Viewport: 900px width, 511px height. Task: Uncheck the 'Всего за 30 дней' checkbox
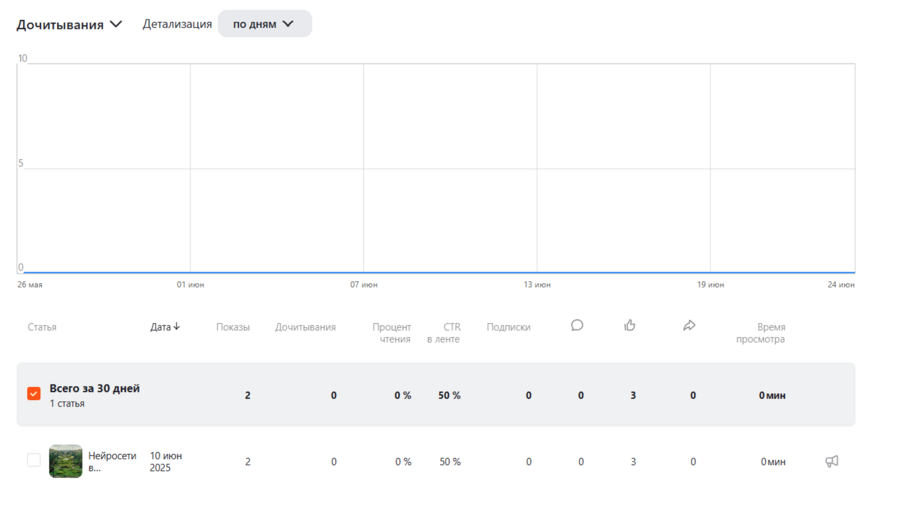(x=34, y=394)
